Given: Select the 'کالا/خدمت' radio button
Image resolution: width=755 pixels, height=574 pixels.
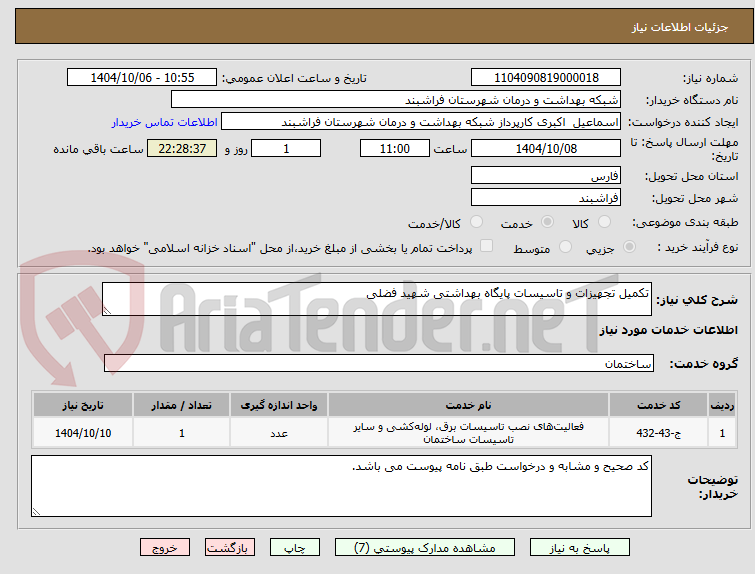Looking at the screenshot, I should click(476, 222).
